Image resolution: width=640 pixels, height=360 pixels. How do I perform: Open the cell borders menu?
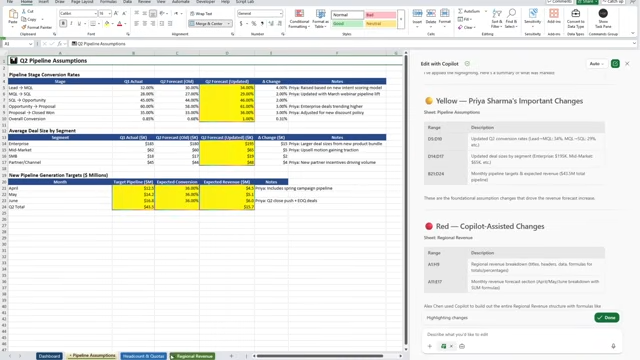click(x=93, y=24)
